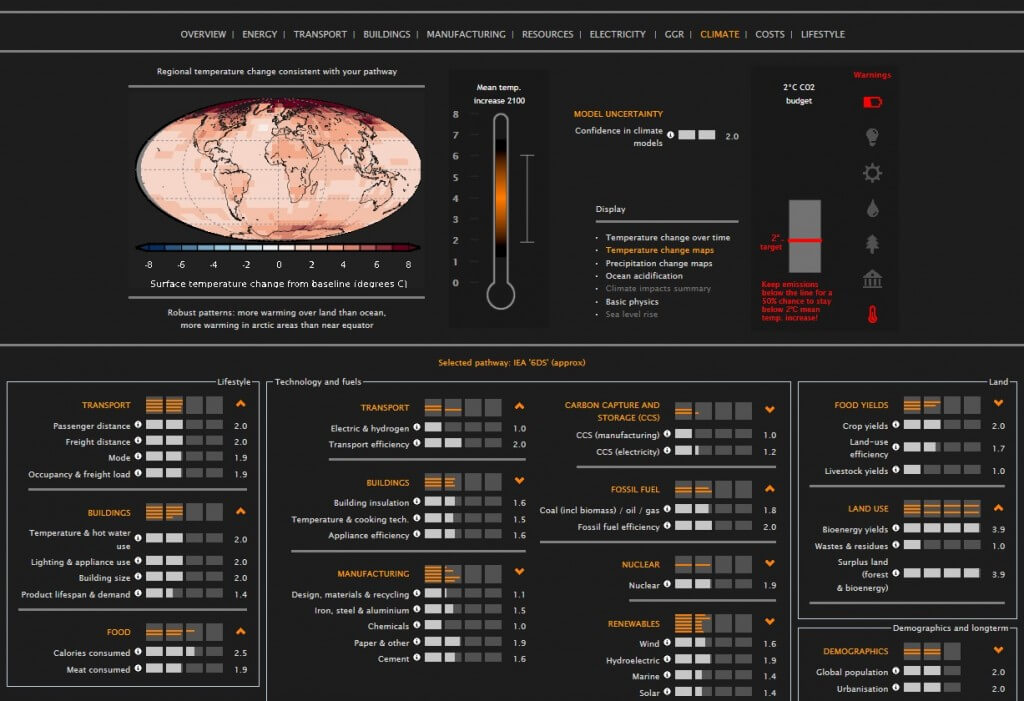Open the Costs tab
Viewport: 1024px width, 701px height.
pos(770,34)
